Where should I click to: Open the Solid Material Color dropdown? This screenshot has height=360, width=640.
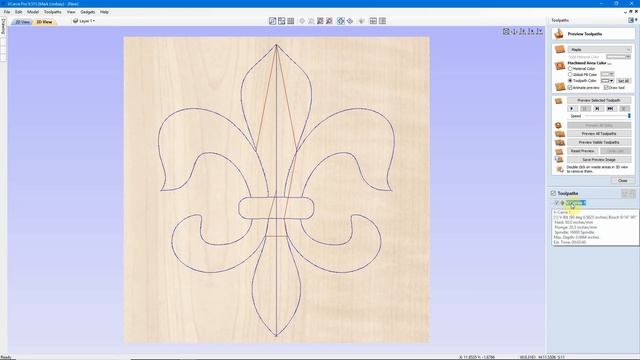click(x=618, y=57)
